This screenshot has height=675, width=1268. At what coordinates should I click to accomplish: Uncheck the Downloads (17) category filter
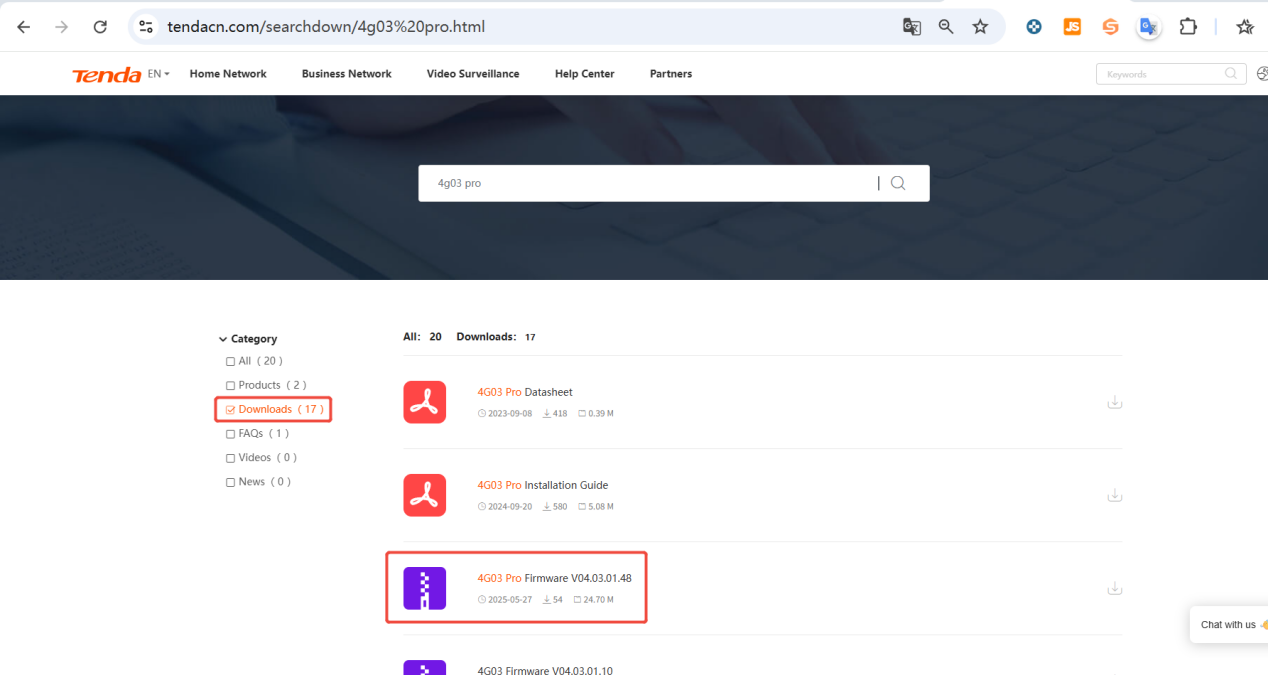[x=231, y=410]
